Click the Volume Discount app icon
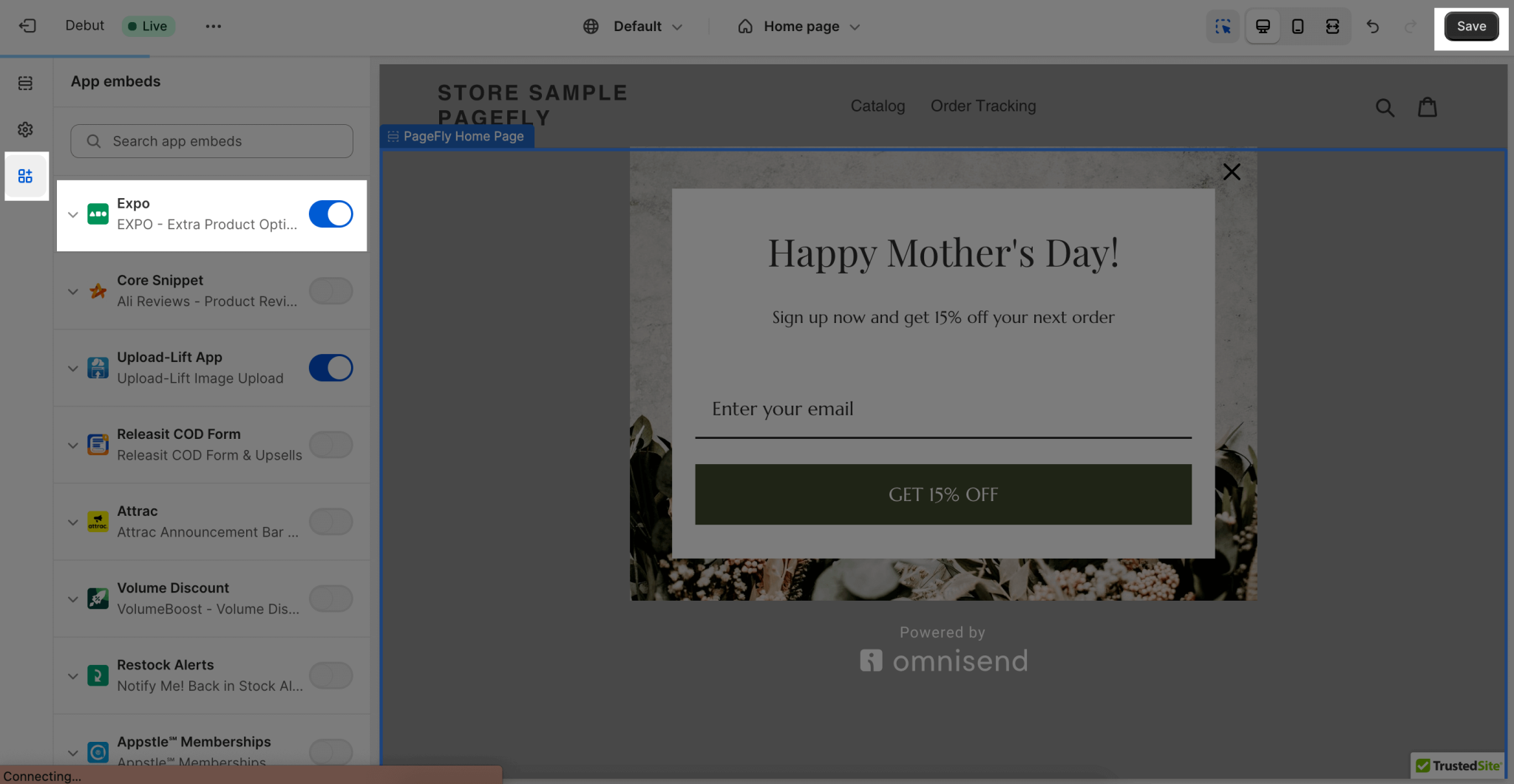Image resolution: width=1514 pixels, height=784 pixels. click(98, 599)
